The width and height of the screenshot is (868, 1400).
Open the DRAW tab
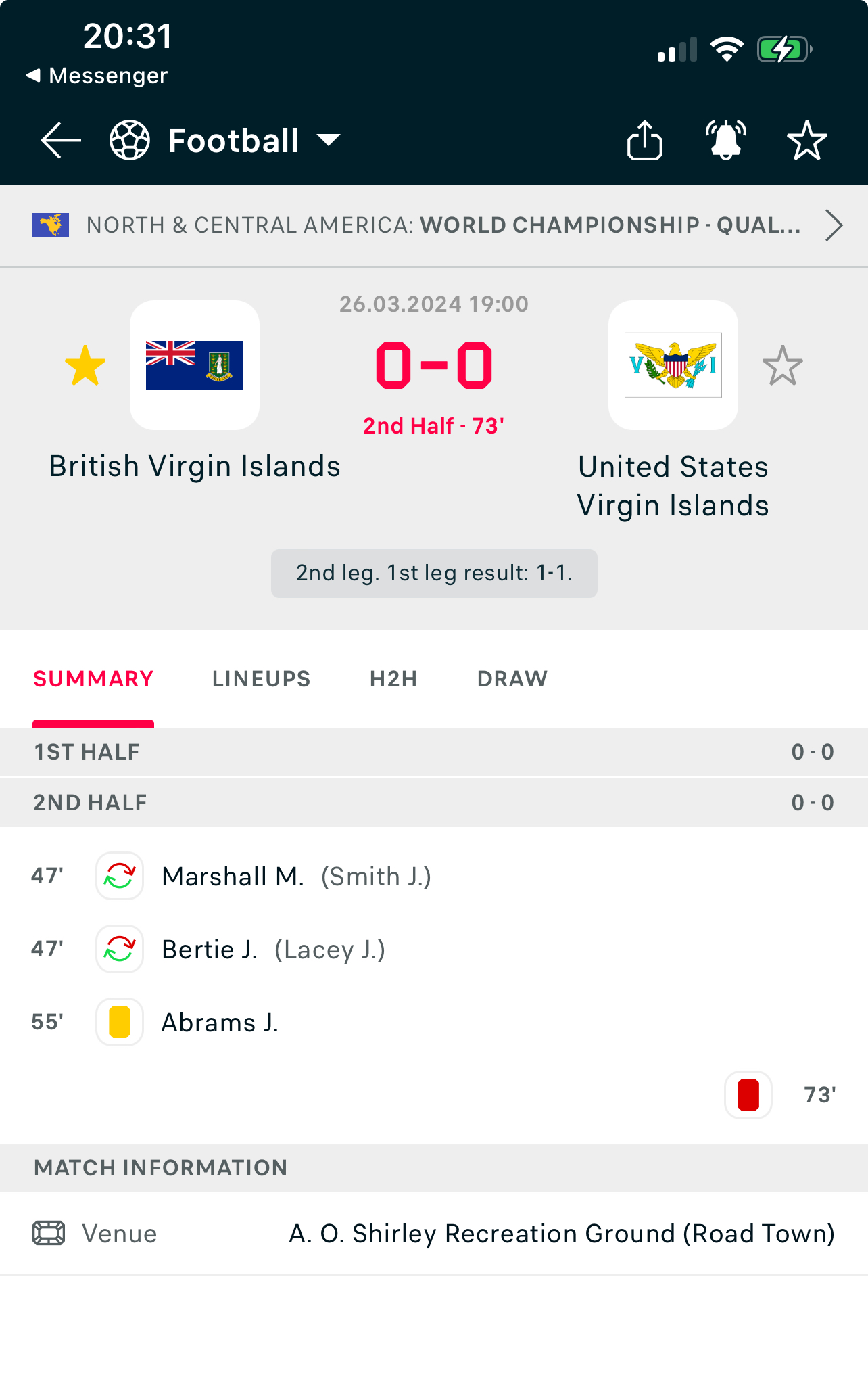click(512, 679)
